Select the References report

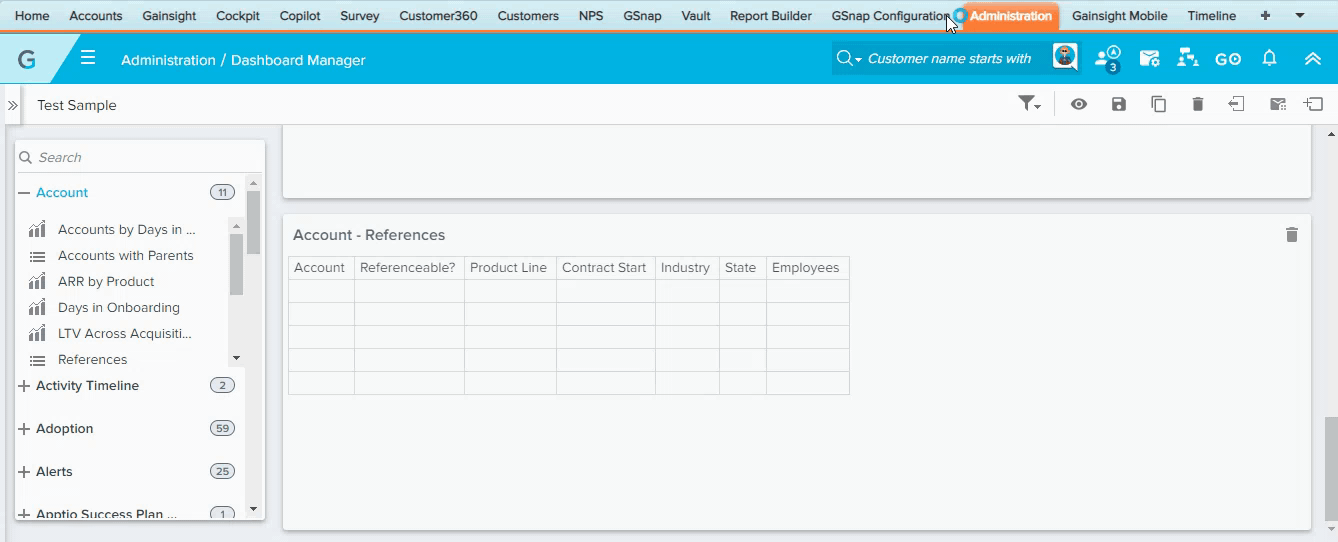[93, 360]
